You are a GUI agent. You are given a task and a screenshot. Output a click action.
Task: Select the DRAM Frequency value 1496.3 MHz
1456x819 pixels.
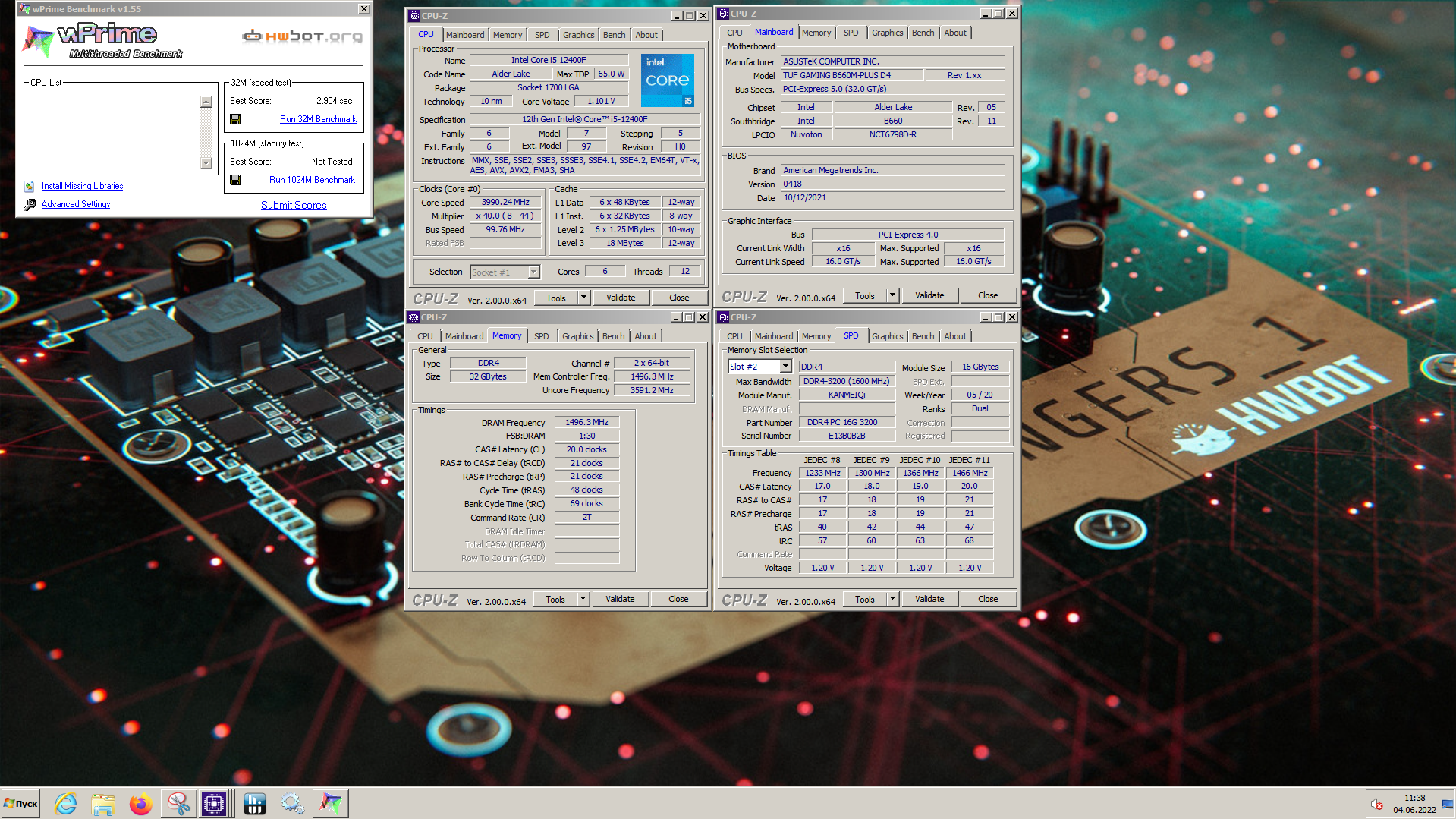click(586, 422)
